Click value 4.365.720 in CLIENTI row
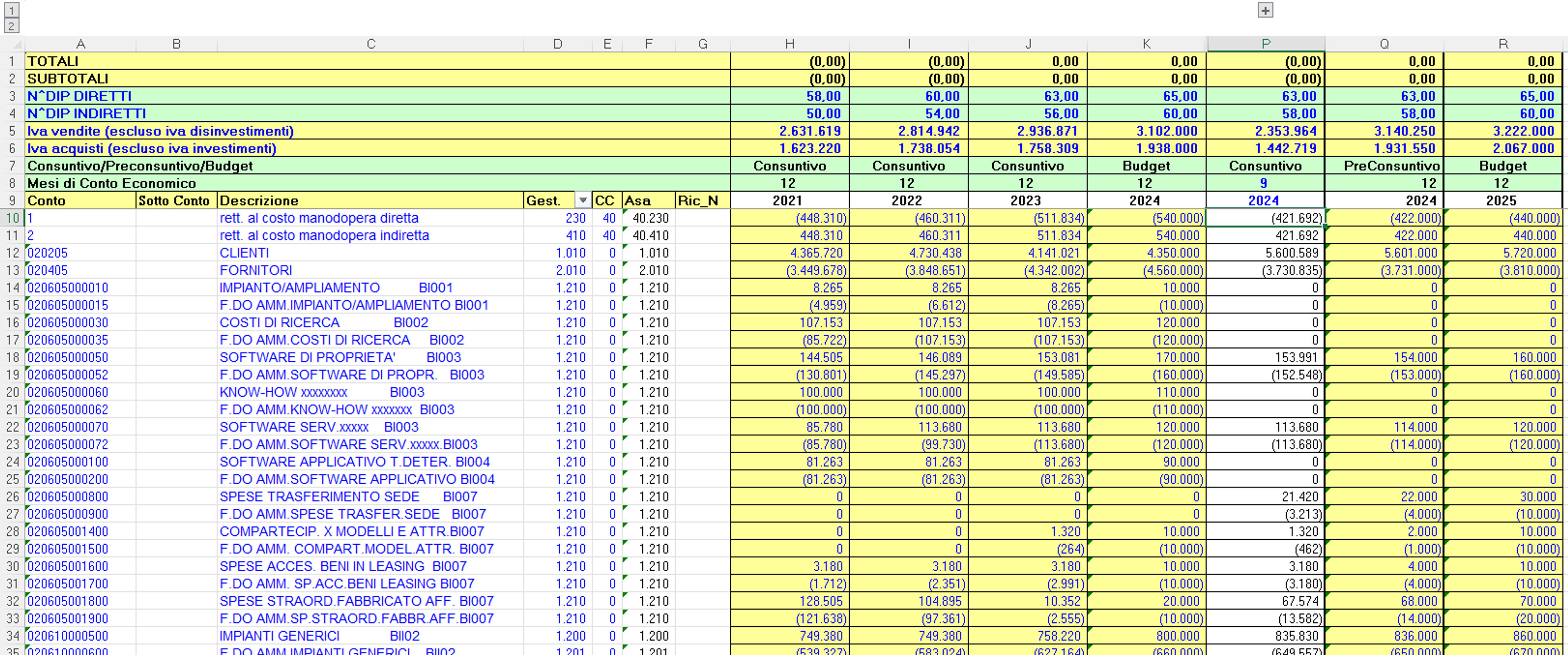 [789, 253]
